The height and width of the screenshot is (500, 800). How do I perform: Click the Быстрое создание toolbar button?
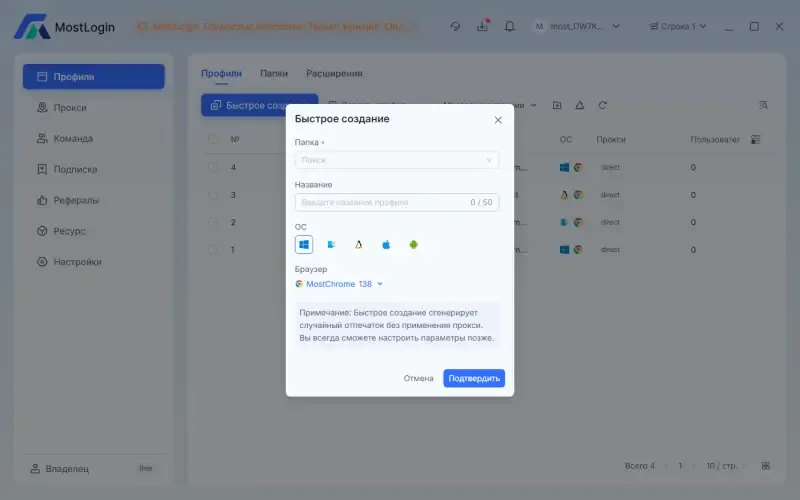[x=259, y=105]
